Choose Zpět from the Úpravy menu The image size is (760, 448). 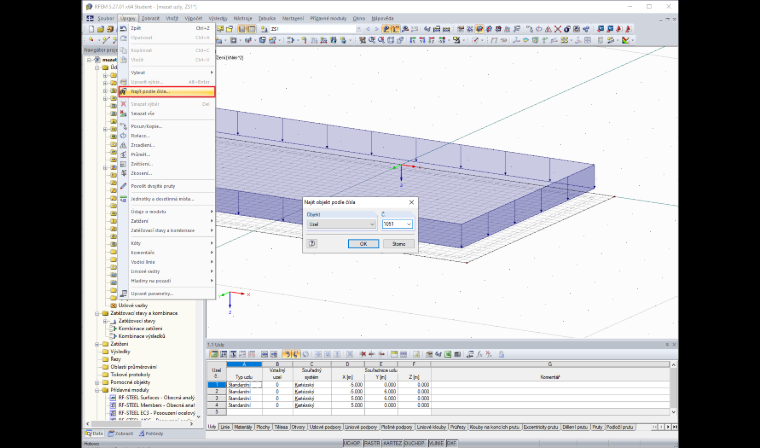point(167,28)
